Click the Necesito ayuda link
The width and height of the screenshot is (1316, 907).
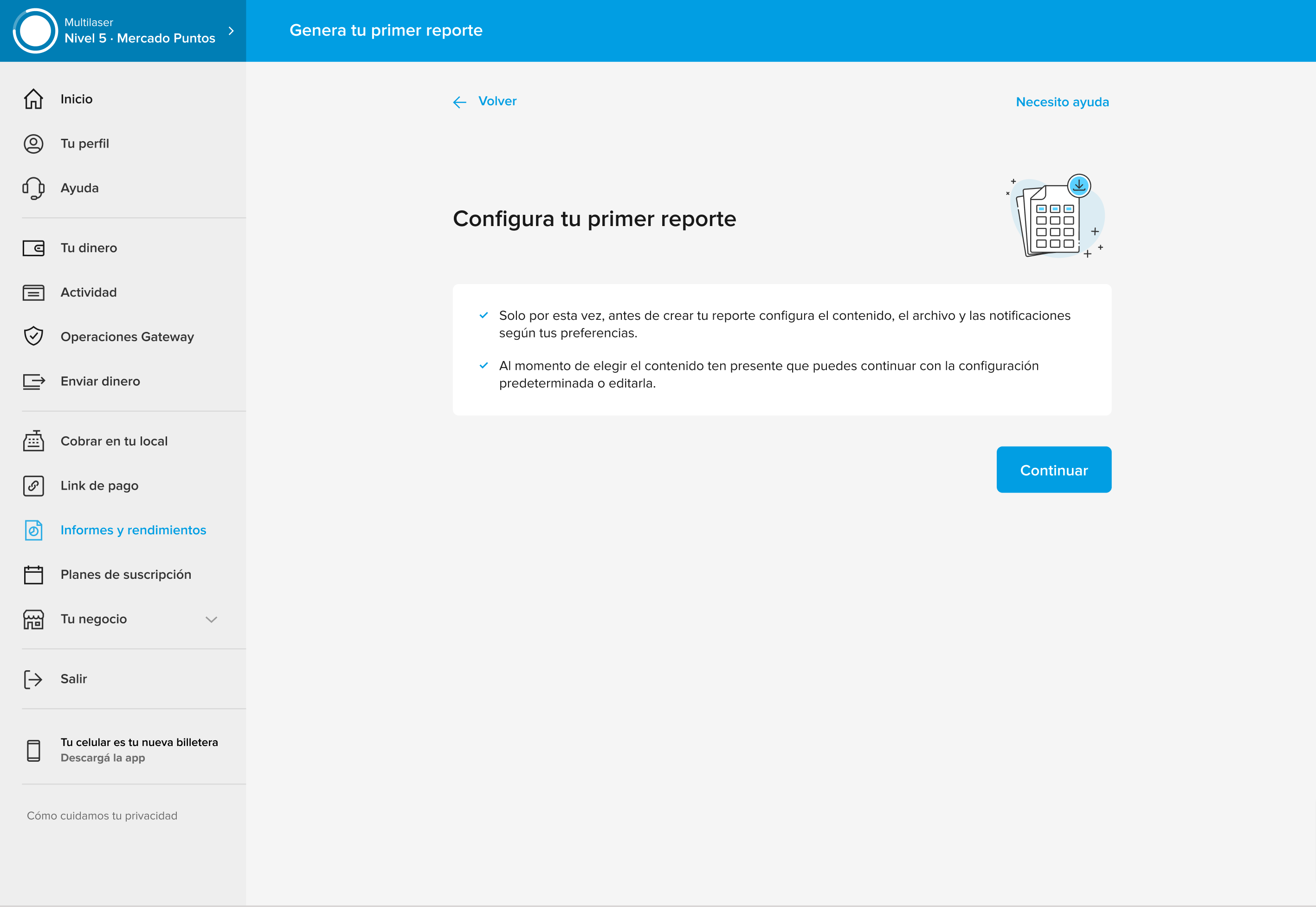click(x=1062, y=102)
